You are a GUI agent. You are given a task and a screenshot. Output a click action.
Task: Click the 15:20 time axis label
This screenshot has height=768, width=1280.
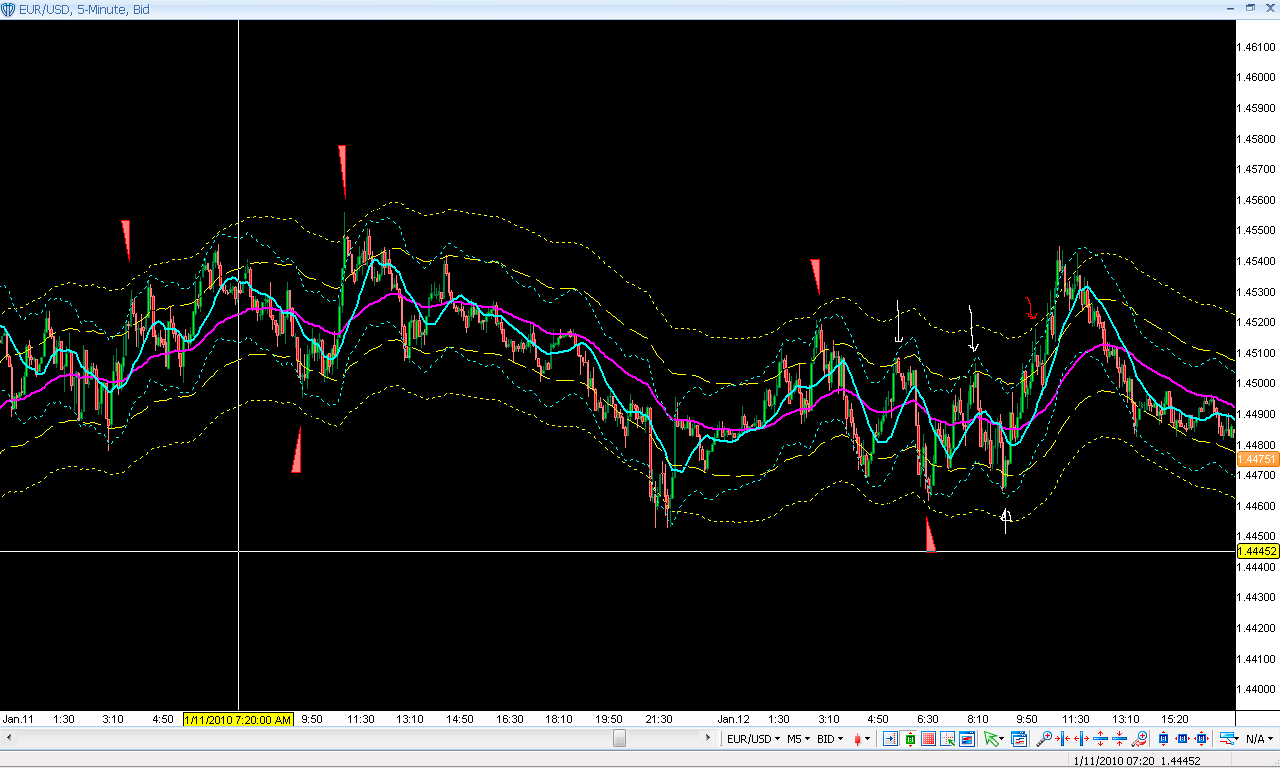click(x=1175, y=719)
